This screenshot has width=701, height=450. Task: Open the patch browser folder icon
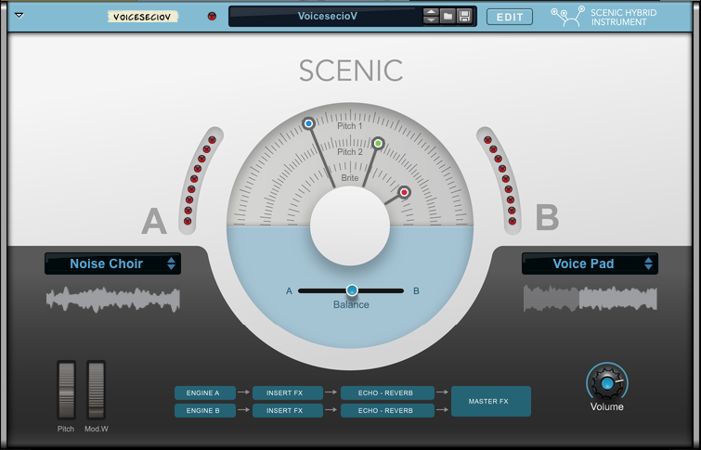[x=448, y=16]
